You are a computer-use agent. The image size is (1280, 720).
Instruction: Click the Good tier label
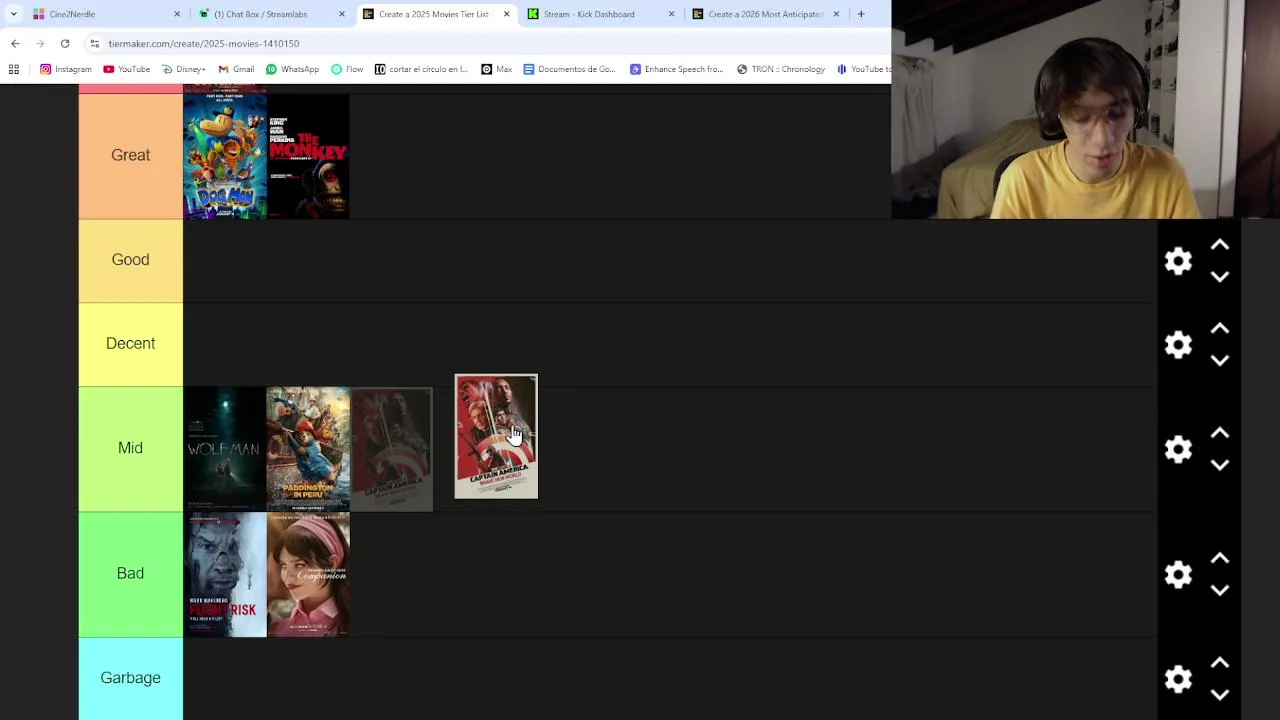[x=130, y=259]
